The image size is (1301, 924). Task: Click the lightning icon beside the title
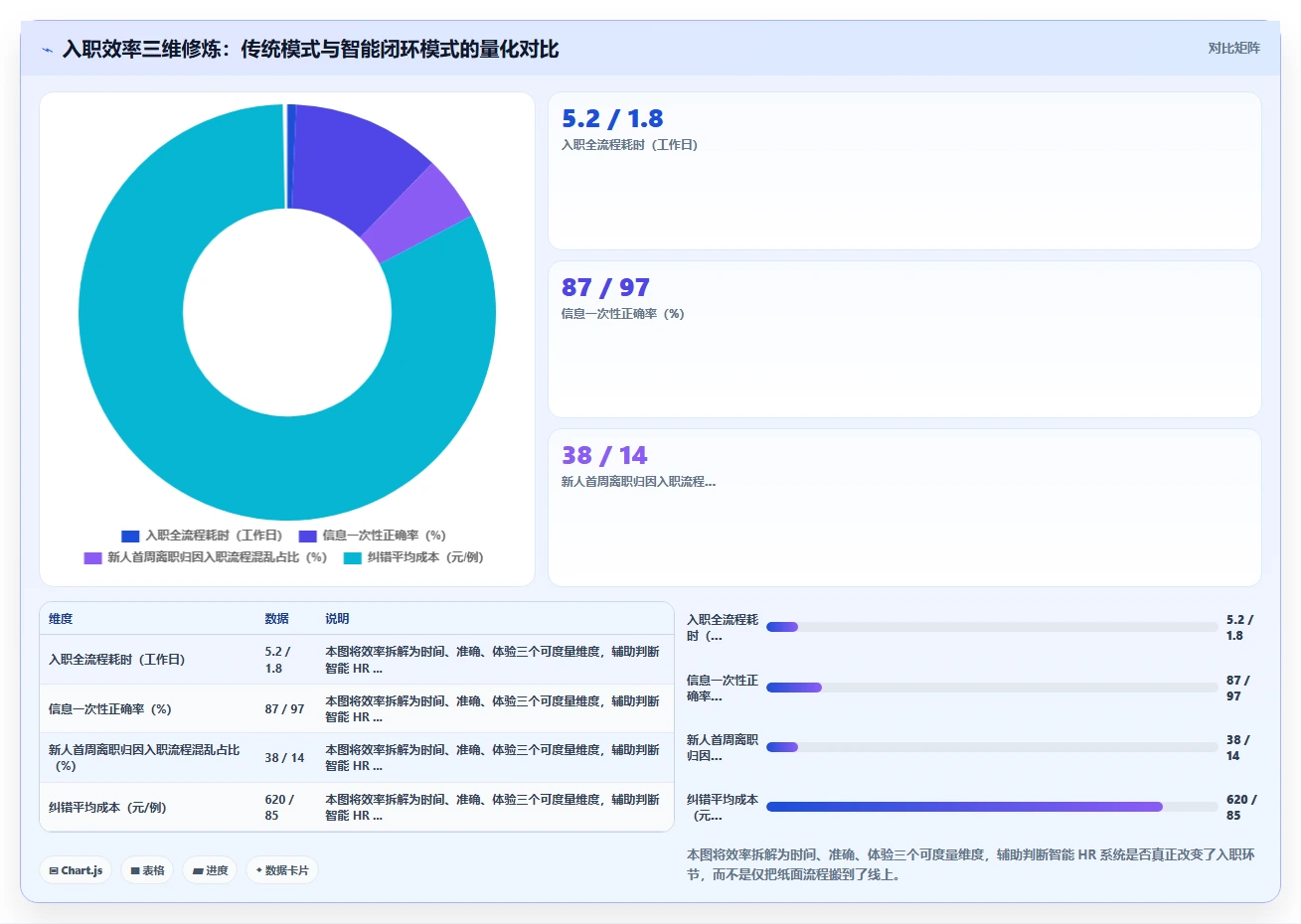click(47, 50)
